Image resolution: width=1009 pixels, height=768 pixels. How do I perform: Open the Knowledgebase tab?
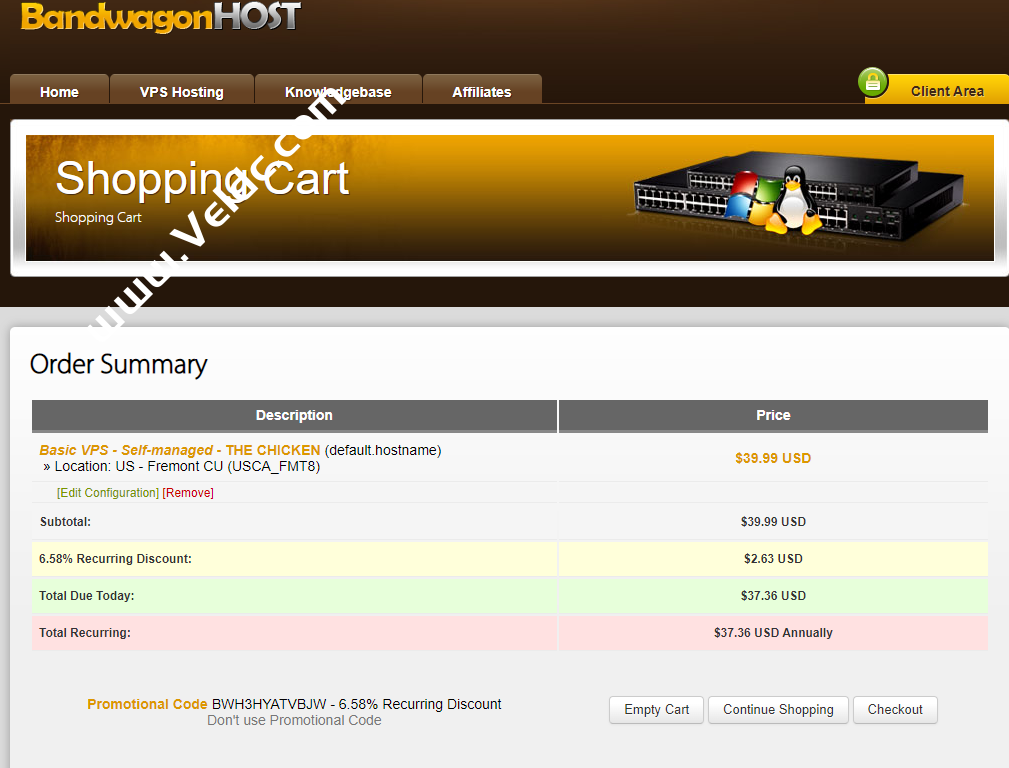click(x=338, y=91)
